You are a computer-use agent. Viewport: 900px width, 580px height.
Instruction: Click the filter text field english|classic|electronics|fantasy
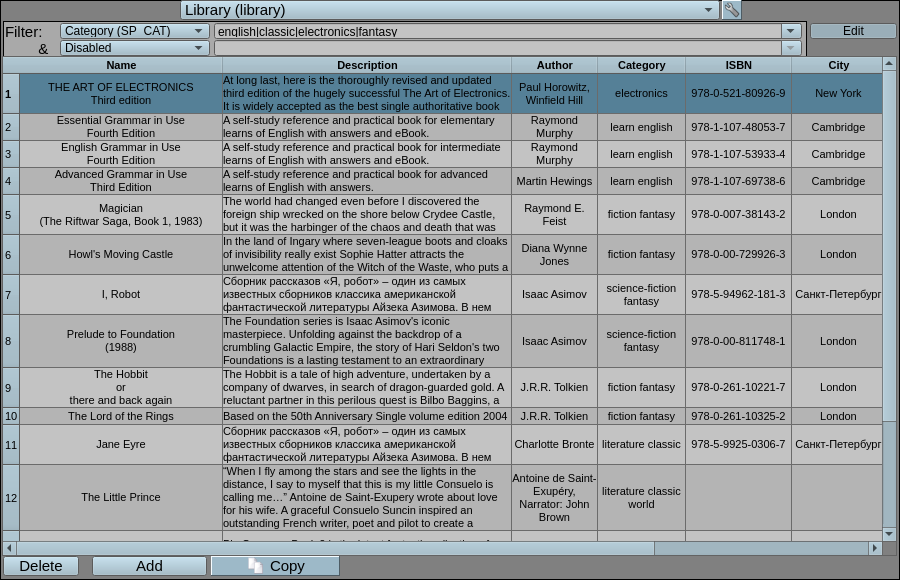(498, 31)
